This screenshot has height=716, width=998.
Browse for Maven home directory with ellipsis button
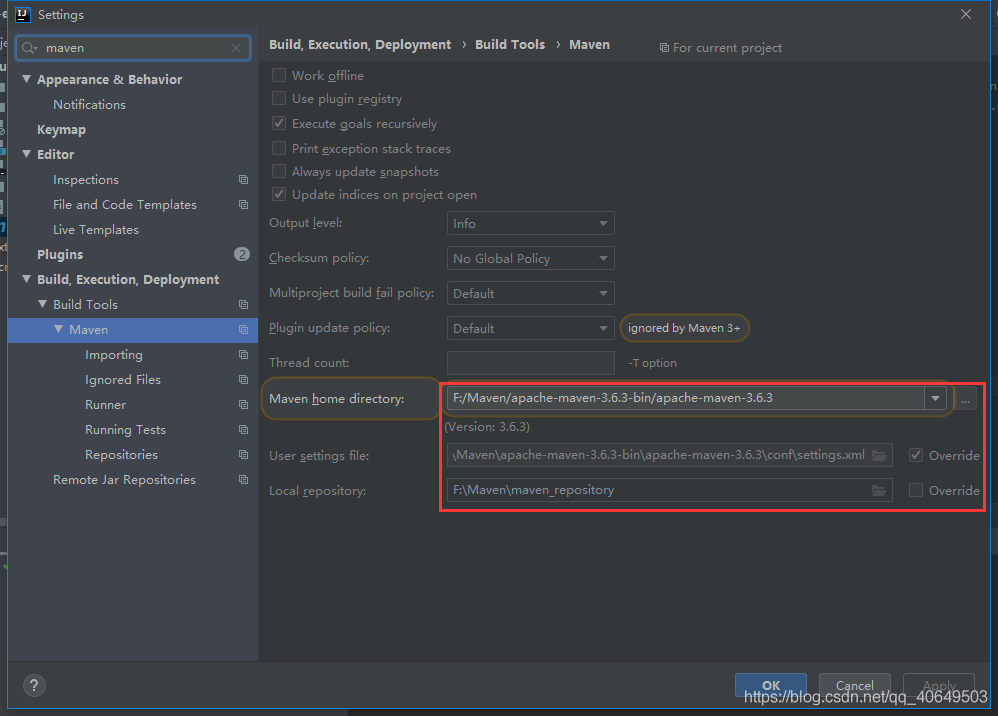pyautogui.click(x=966, y=399)
